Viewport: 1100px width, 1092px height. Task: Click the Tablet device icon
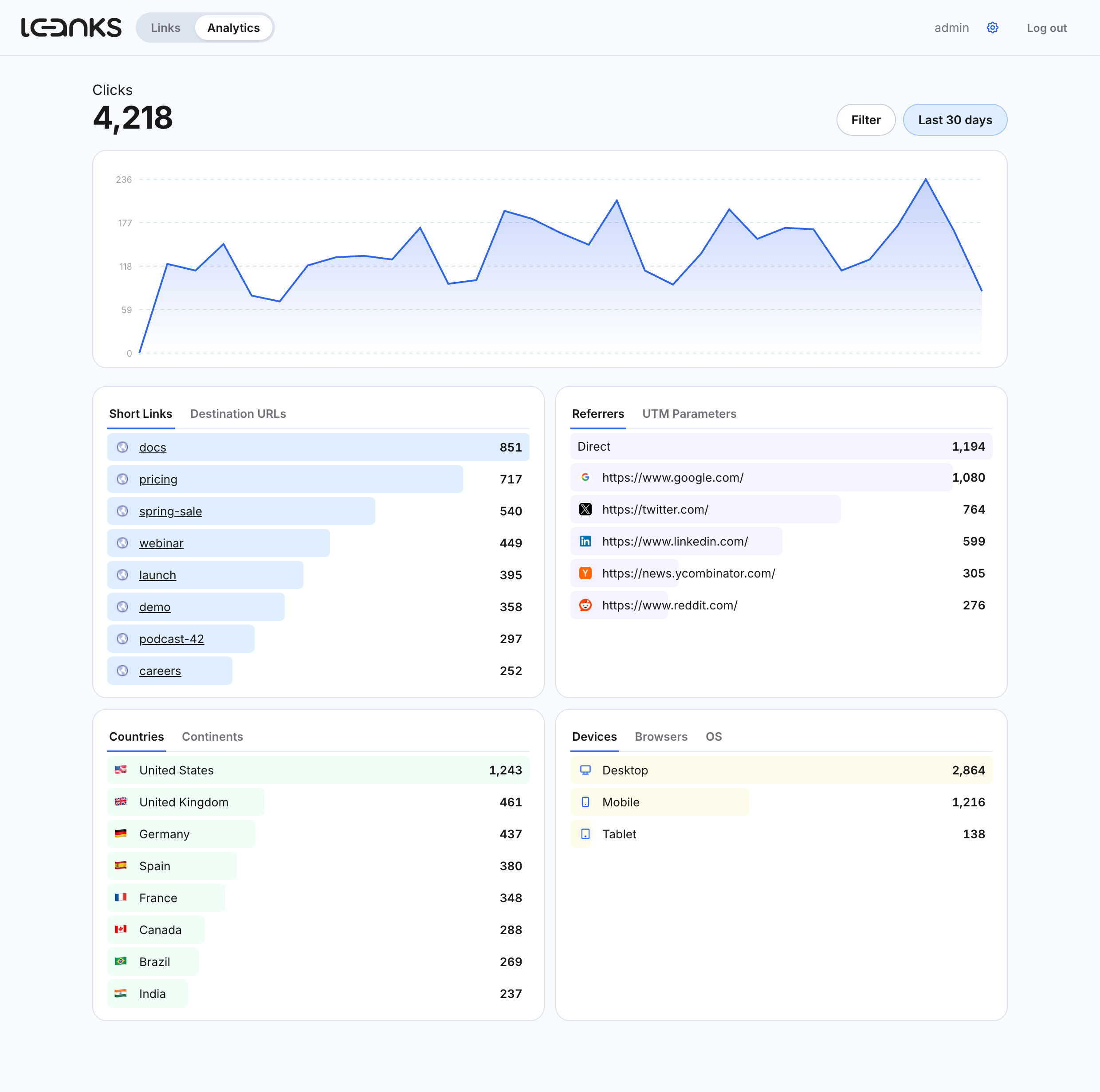(x=585, y=833)
